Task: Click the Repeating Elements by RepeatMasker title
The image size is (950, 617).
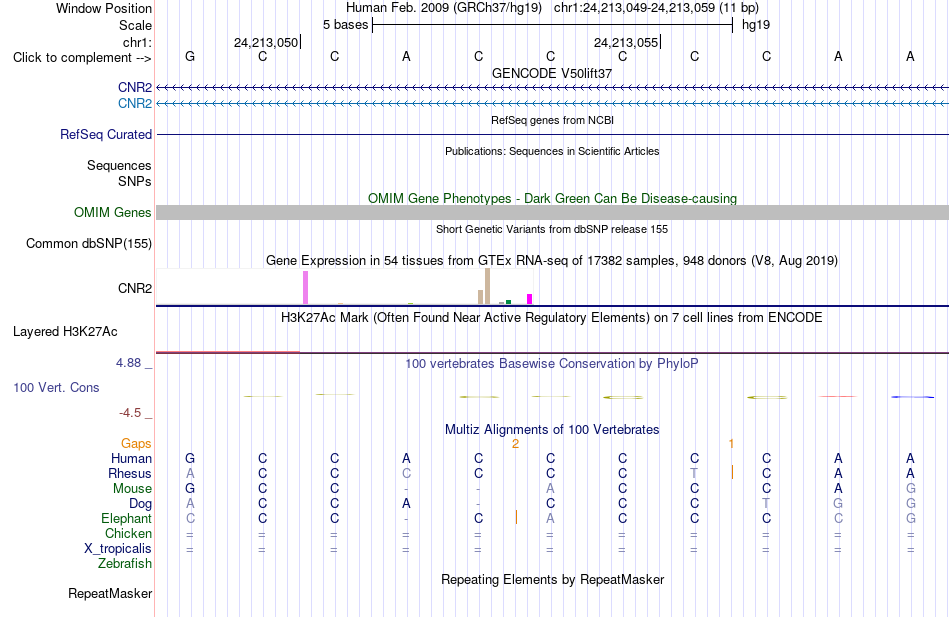Action: (x=552, y=579)
